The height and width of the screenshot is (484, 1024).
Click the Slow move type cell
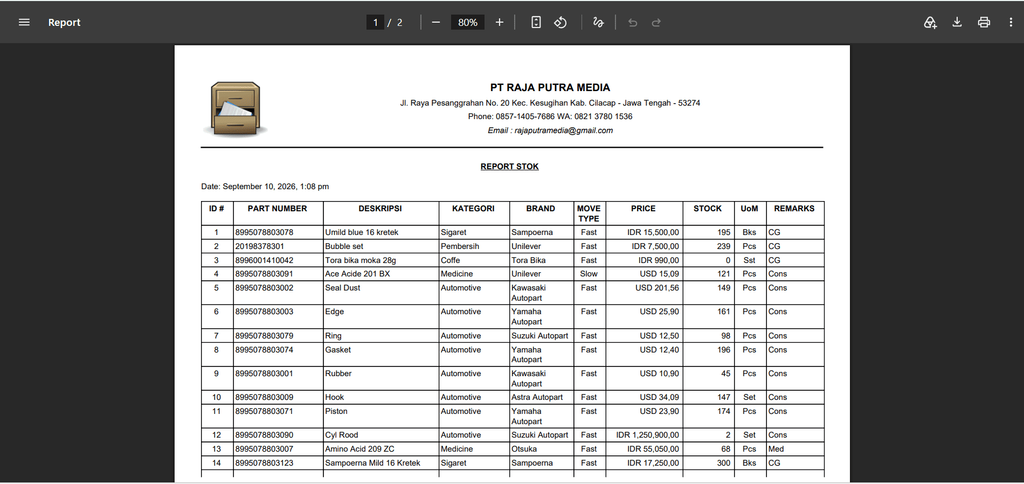pos(588,274)
